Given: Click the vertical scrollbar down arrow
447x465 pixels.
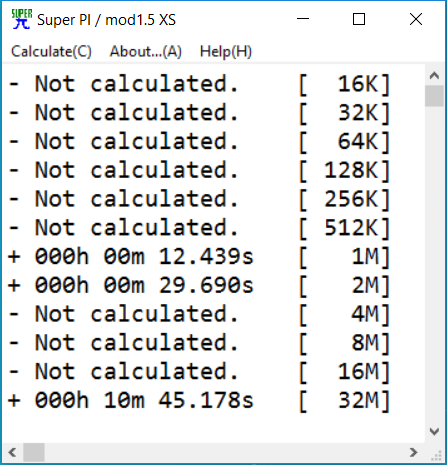Looking at the screenshot, I should click(x=434, y=432).
